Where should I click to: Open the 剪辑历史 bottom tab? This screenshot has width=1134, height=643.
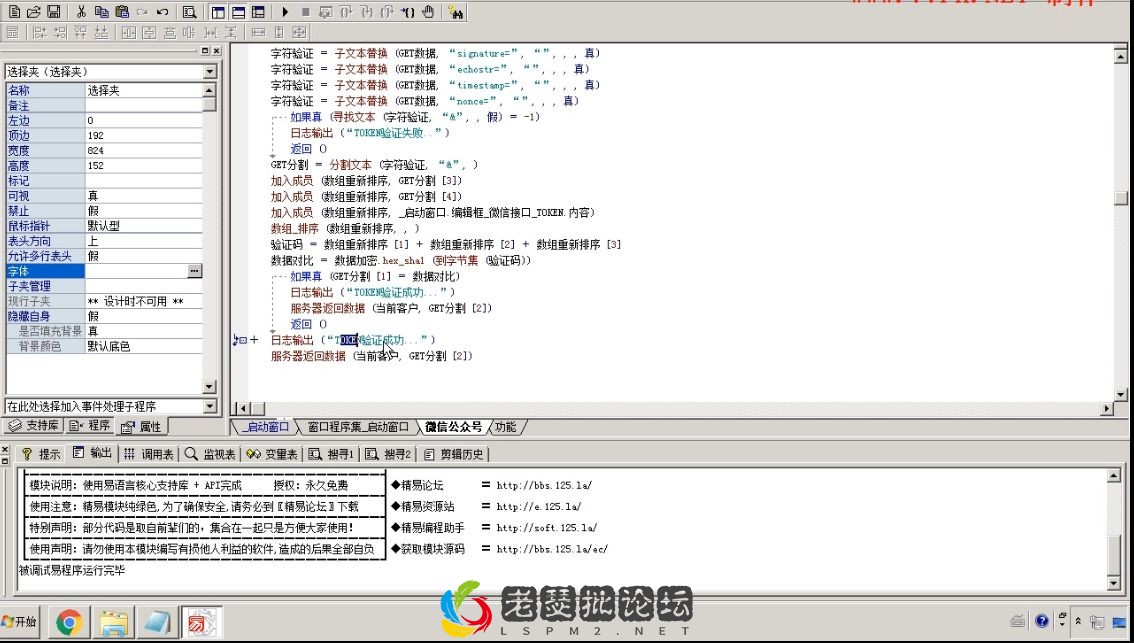point(454,454)
